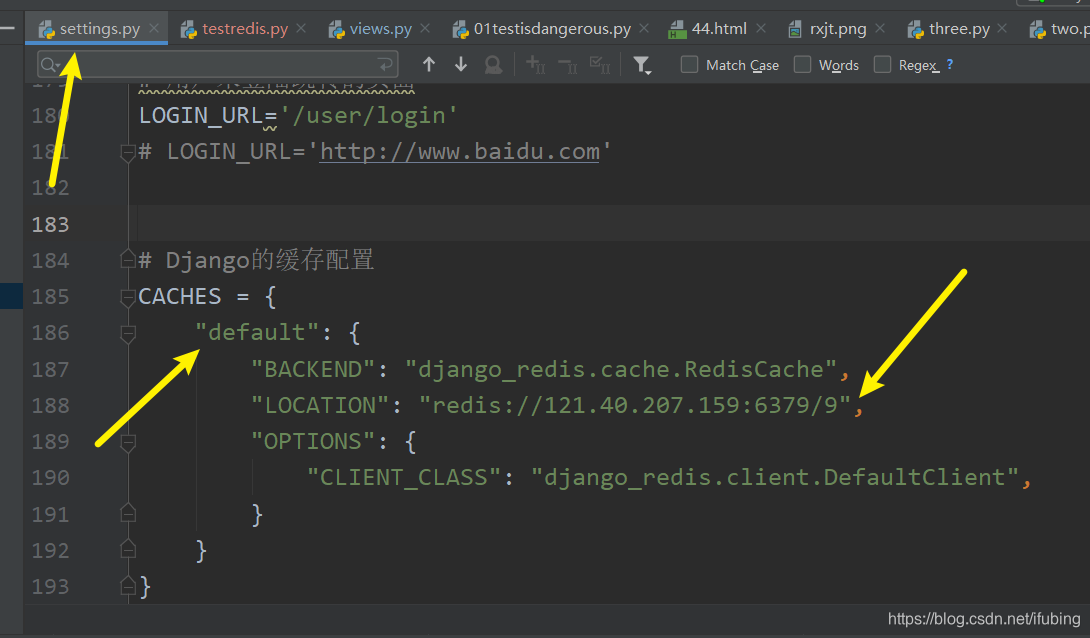Close the rxjt.png tab
The image size is (1090, 638).
[x=880, y=28]
